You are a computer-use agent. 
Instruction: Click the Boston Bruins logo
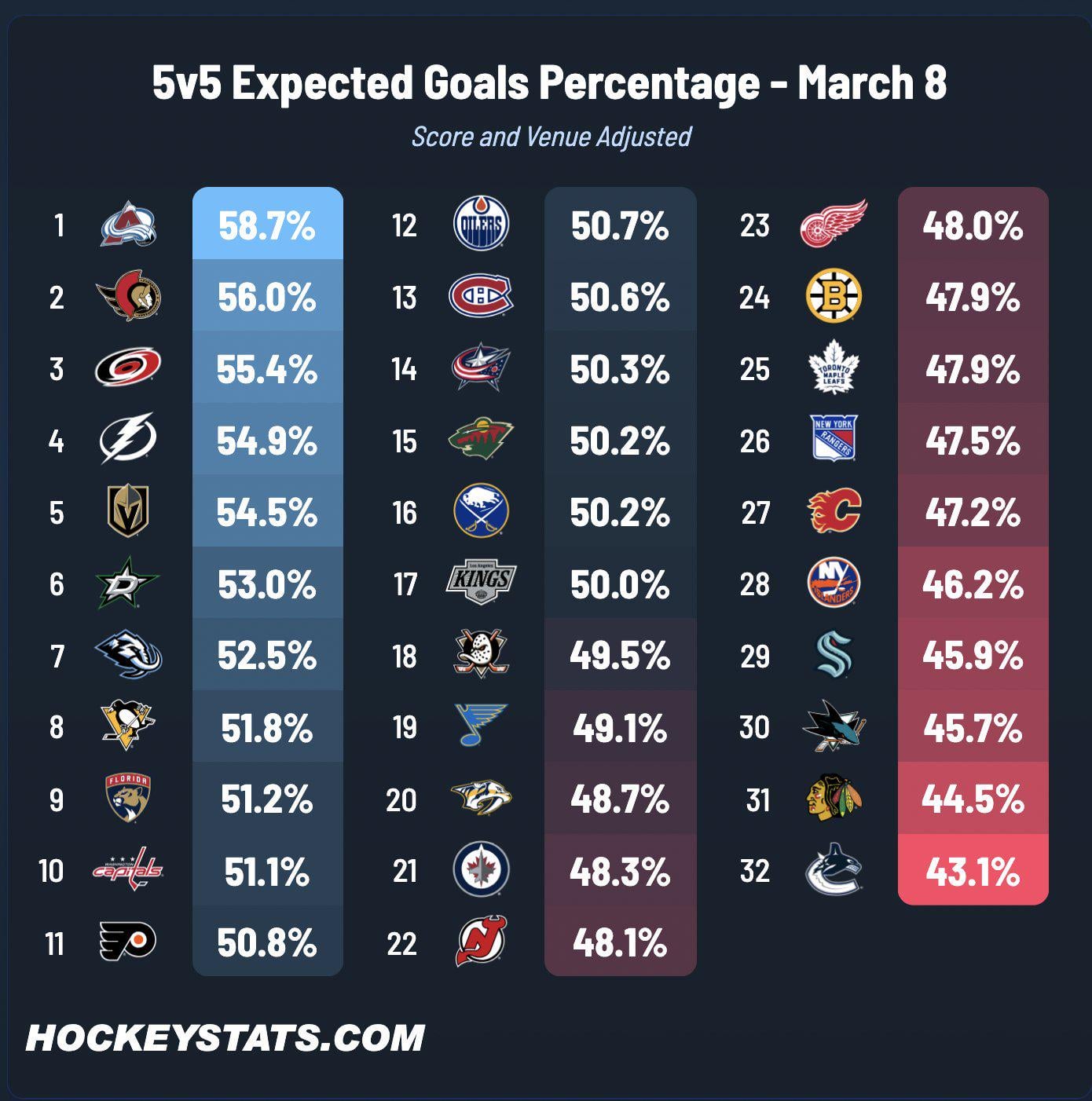coord(834,297)
